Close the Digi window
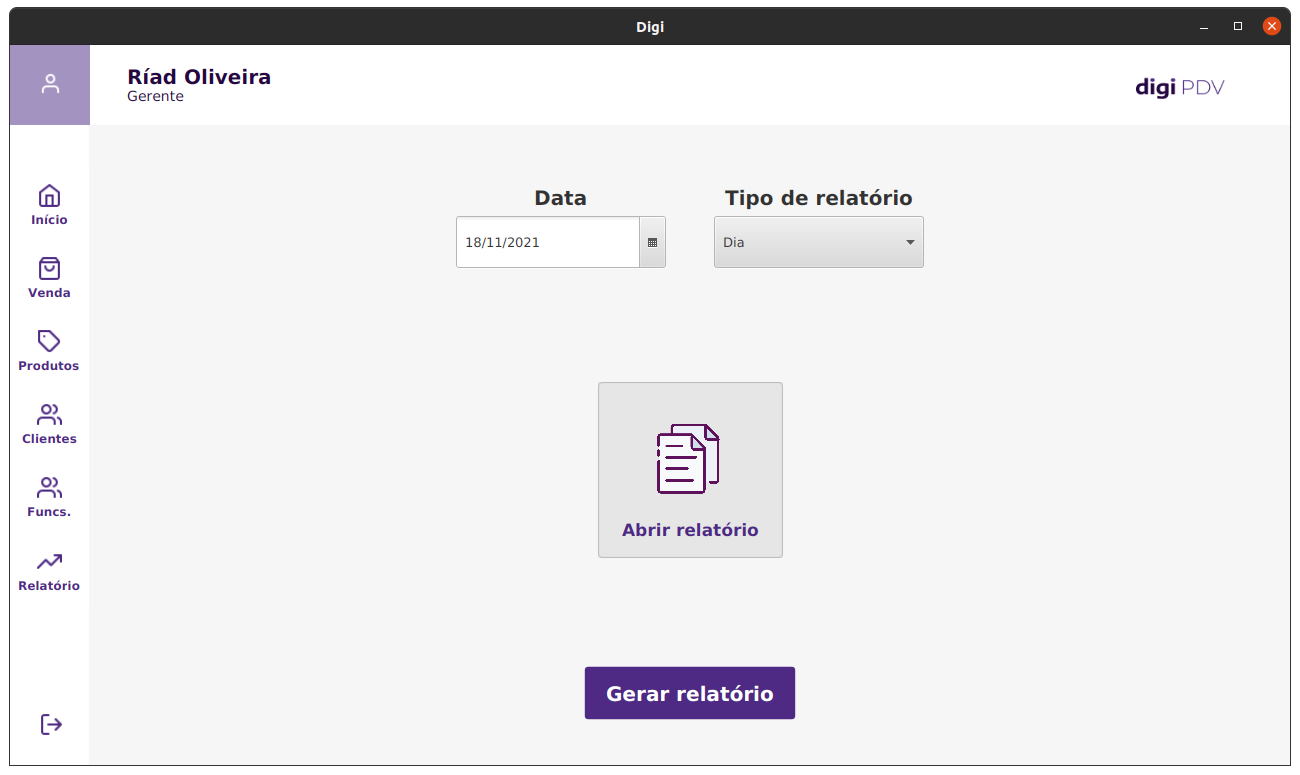The width and height of the screenshot is (1300, 775). click(1272, 27)
